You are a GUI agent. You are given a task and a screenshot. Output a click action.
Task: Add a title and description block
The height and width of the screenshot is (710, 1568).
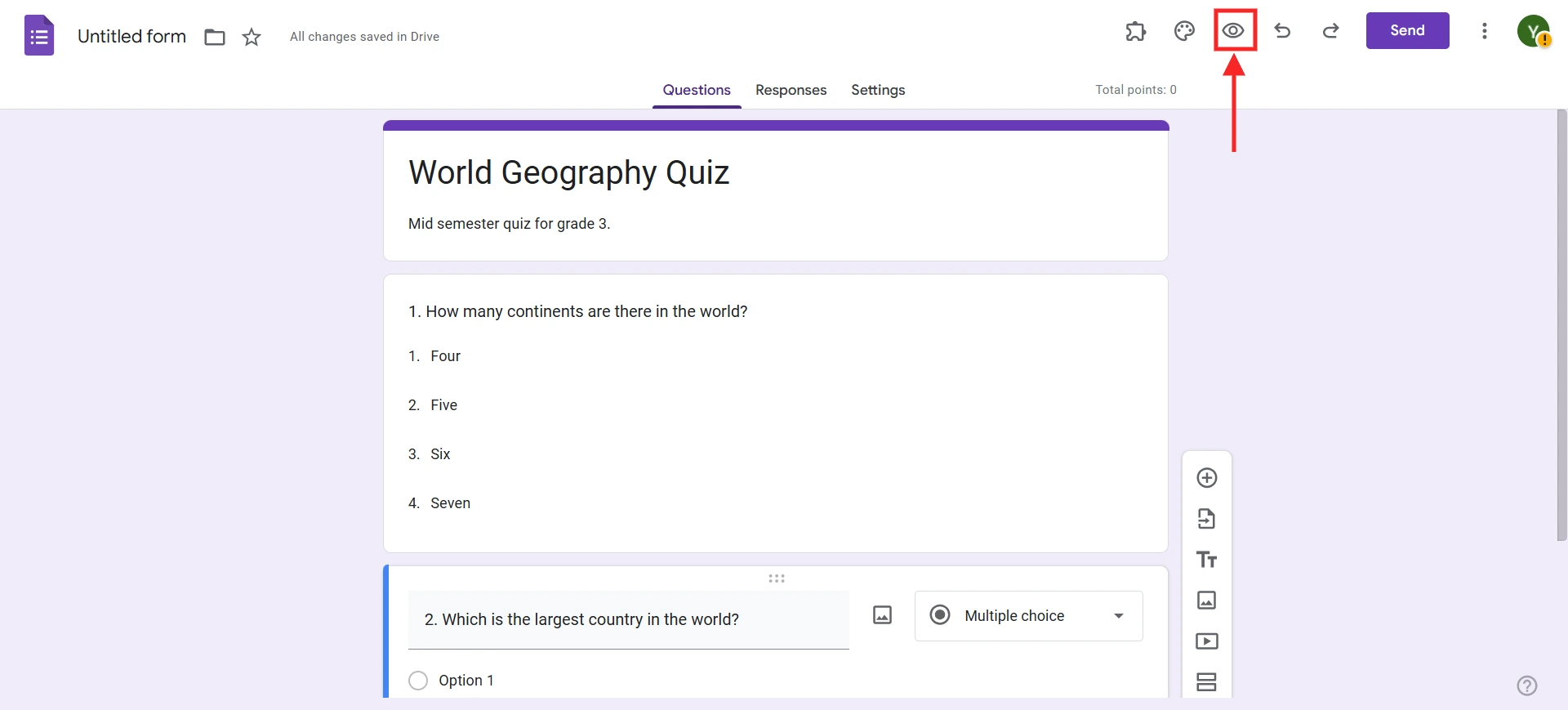pyautogui.click(x=1207, y=560)
